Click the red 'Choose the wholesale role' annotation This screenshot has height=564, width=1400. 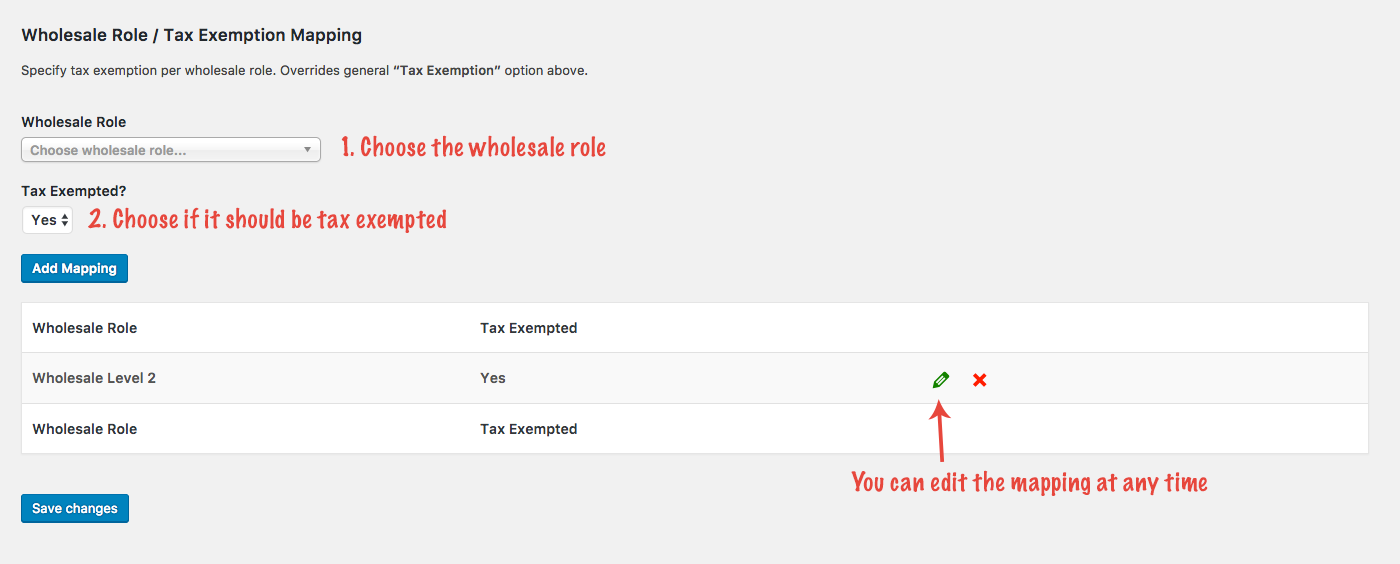tap(473, 148)
